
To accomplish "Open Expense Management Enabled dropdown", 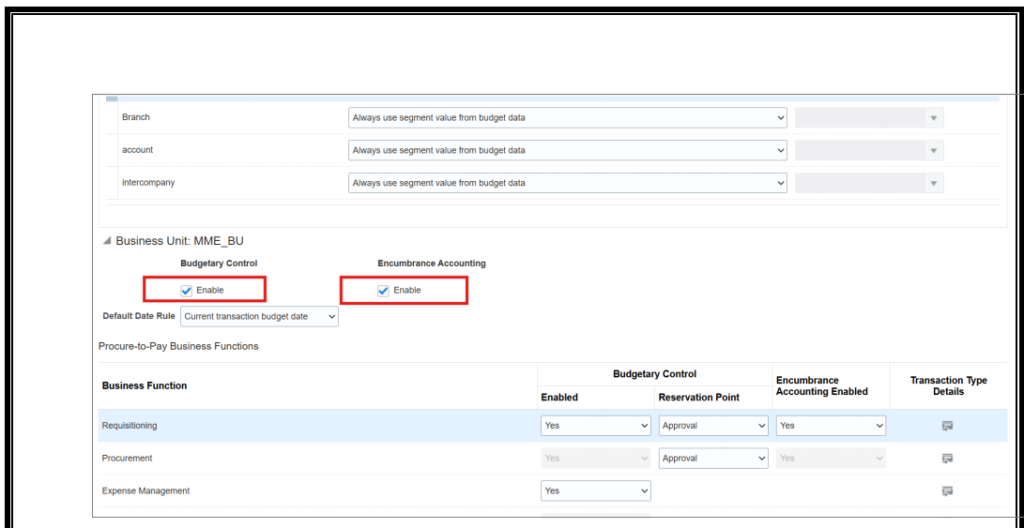I will (x=595, y=491).
